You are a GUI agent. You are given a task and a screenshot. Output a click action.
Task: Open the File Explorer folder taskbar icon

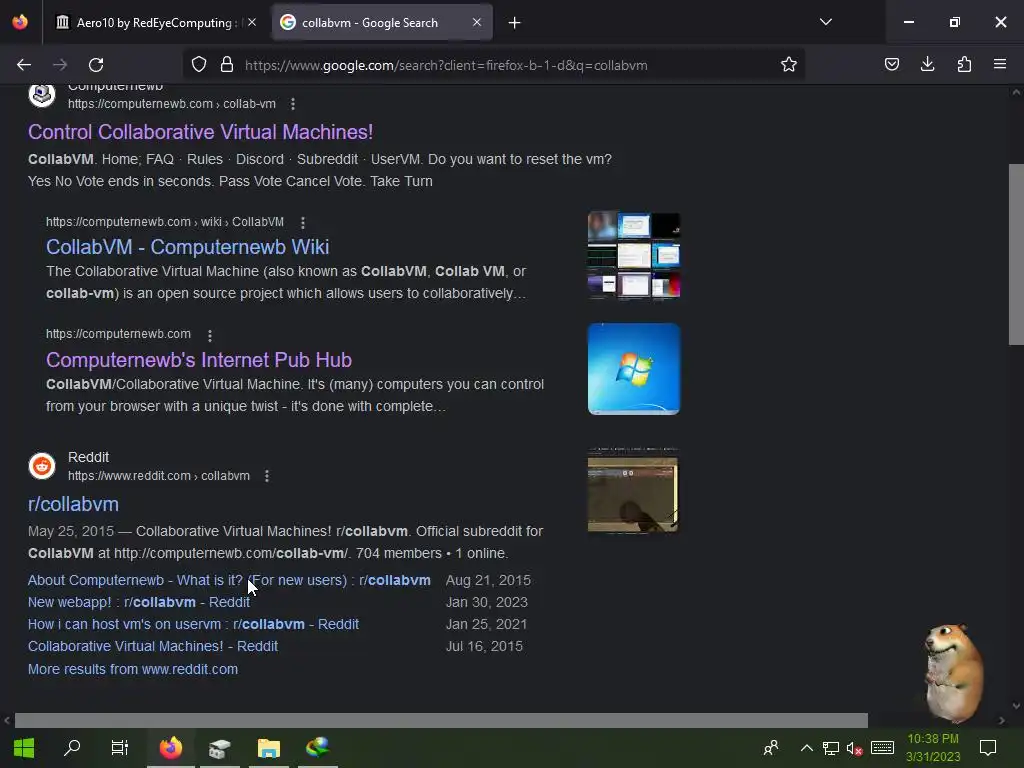coord(268,748)
